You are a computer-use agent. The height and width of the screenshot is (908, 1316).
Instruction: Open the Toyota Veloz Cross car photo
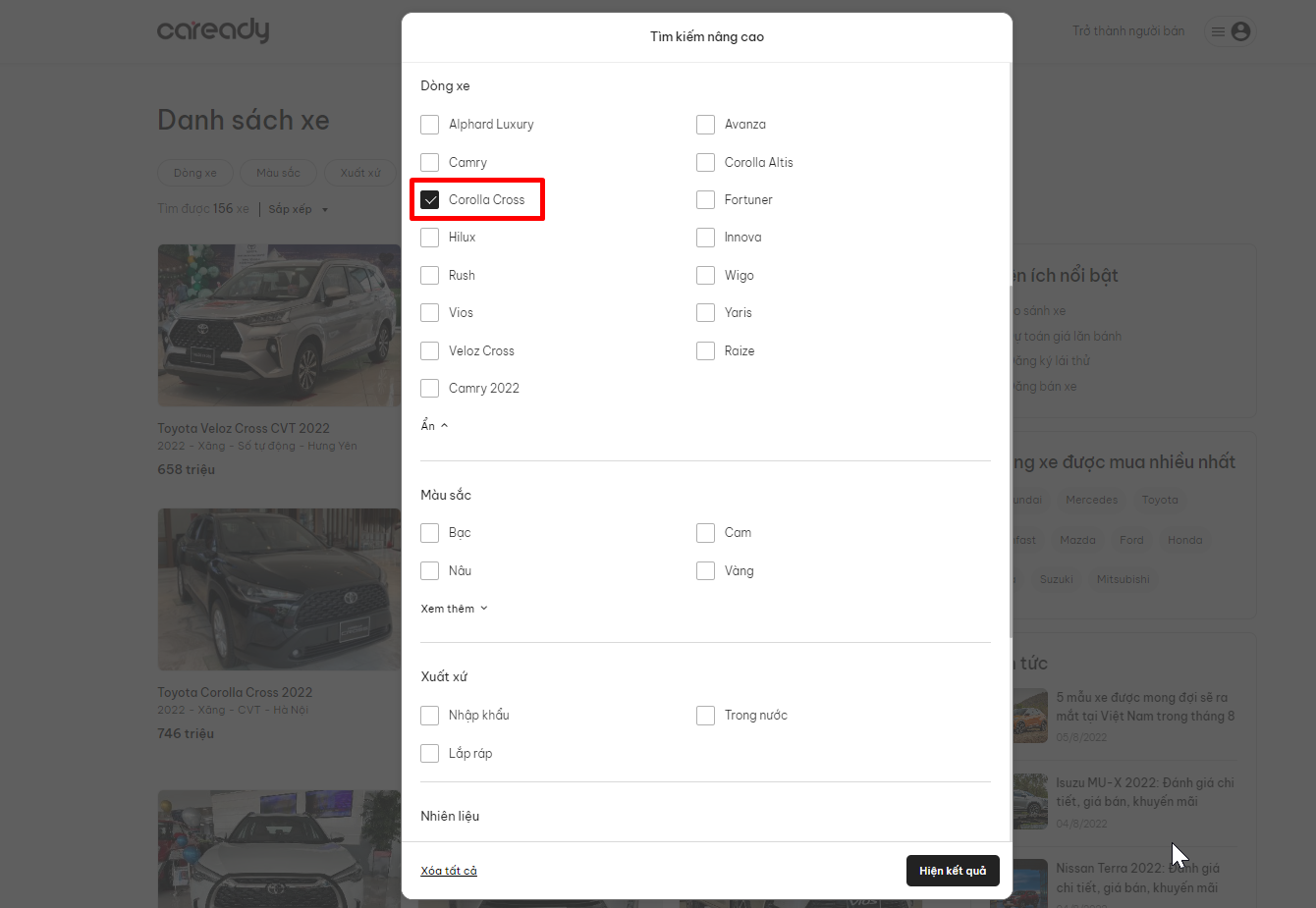coord(279,325)
